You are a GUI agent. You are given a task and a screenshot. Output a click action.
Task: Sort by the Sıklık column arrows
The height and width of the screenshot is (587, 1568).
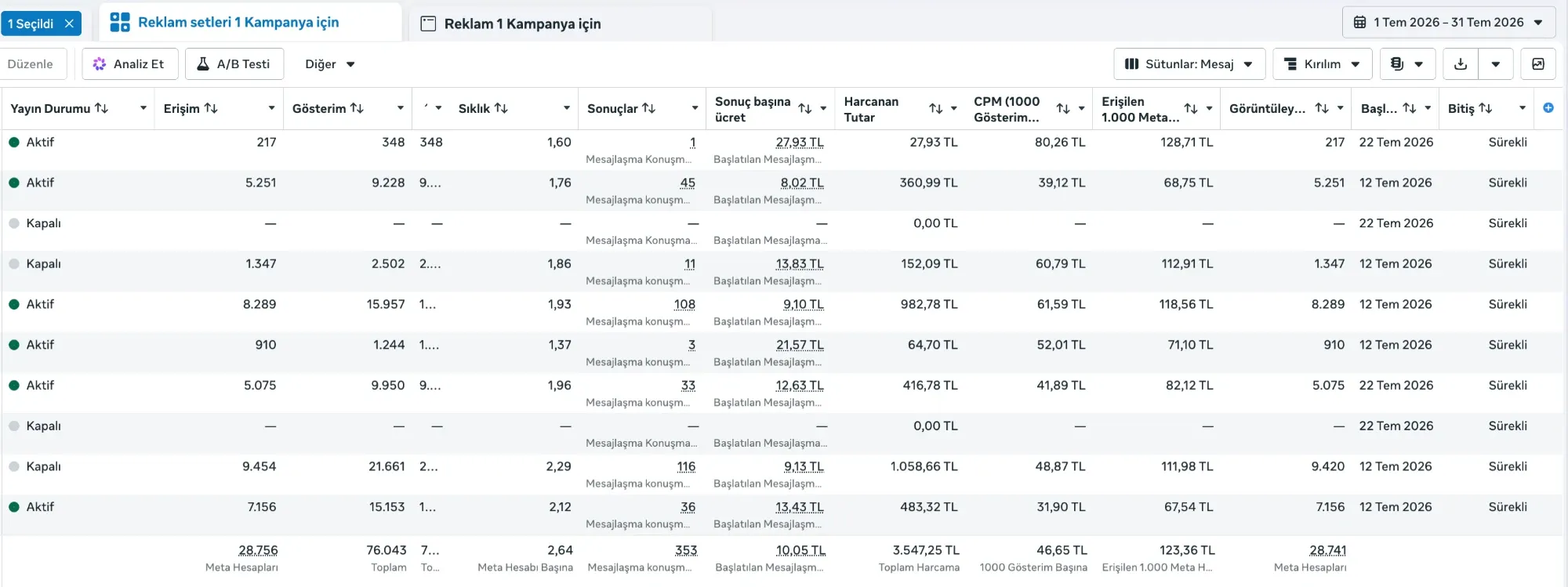[x=501, y=108]
